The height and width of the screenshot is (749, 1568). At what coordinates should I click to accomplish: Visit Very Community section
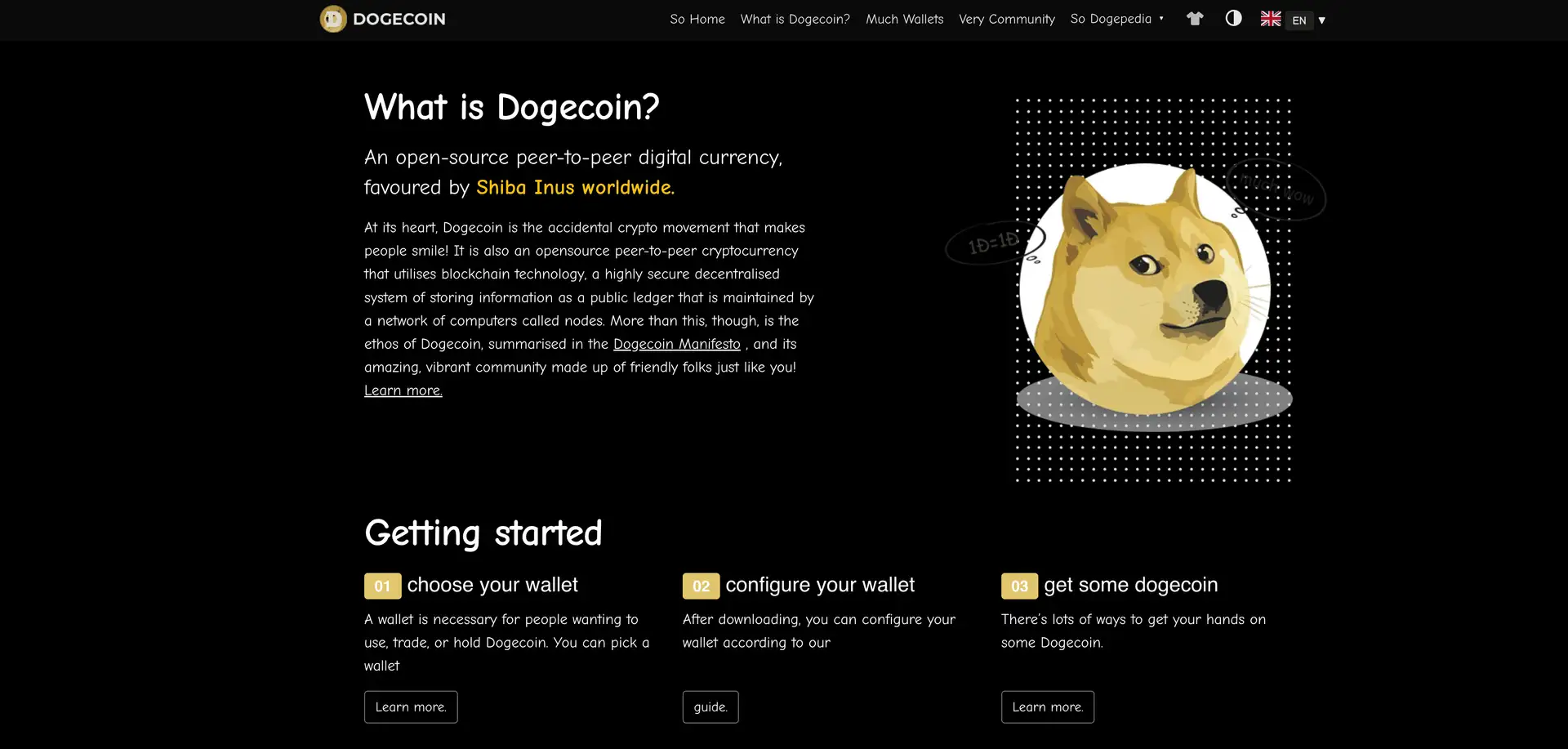(x=1006, y=19)
